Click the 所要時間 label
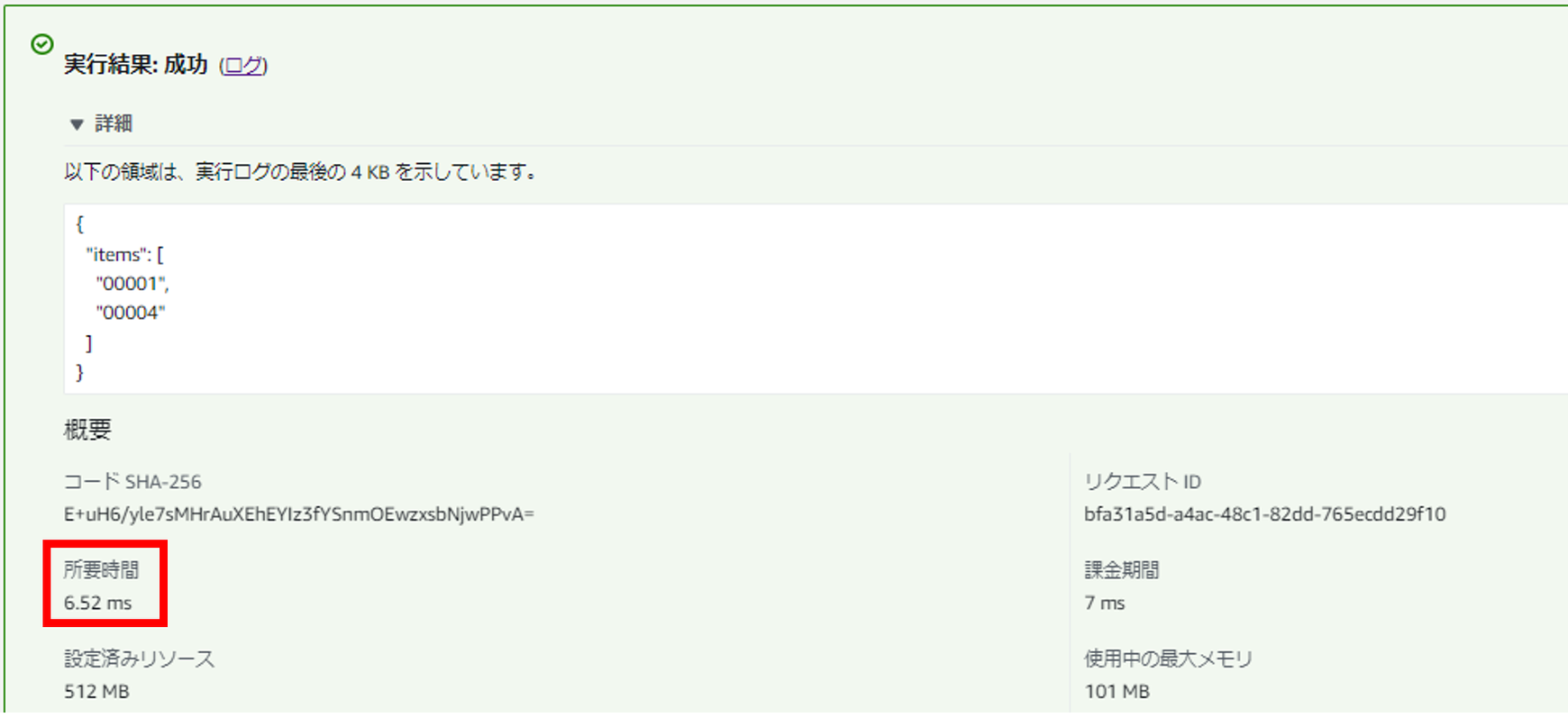 click(x=101, y=570)
